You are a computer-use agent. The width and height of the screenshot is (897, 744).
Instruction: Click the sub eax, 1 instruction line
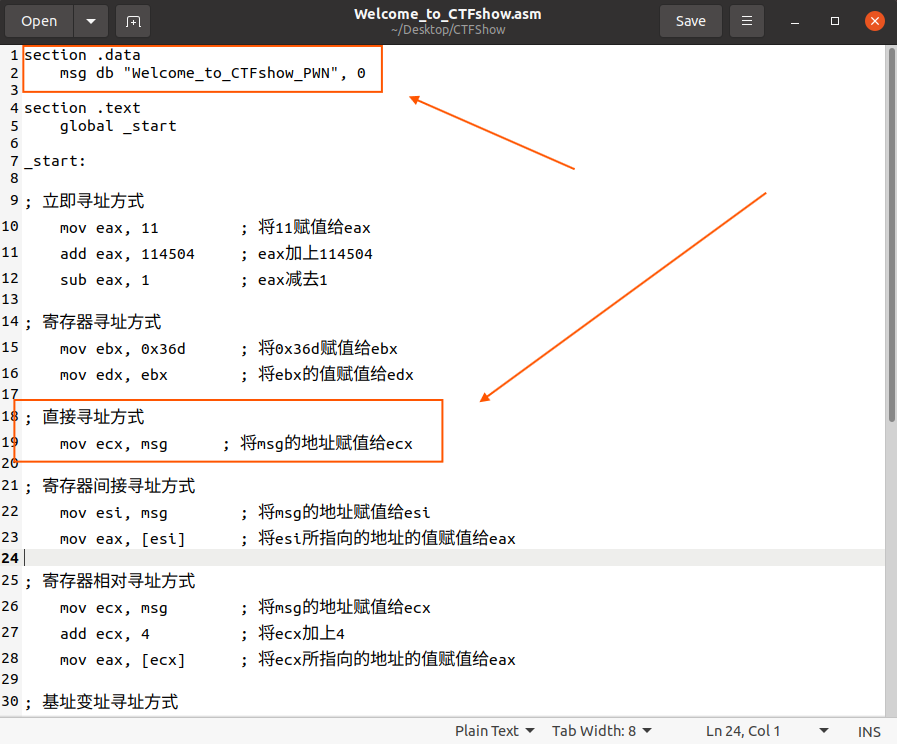coord(106,280)
